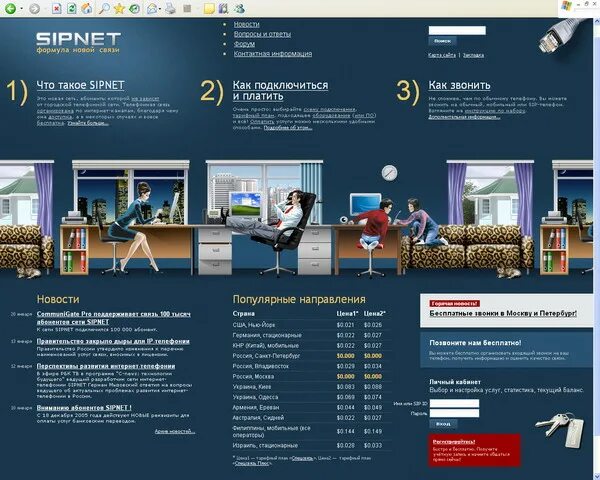Open the Закладка link
600x480 pixels.
tap(473, 55)
